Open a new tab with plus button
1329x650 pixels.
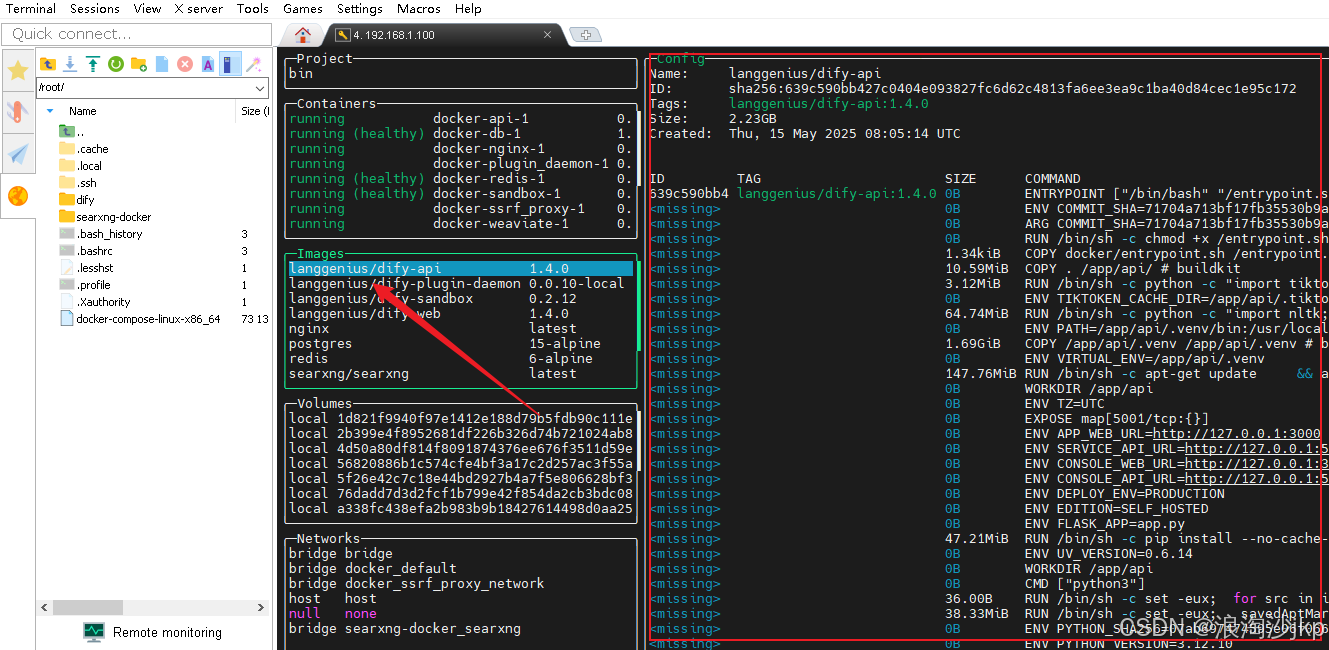tap(585, 35)
